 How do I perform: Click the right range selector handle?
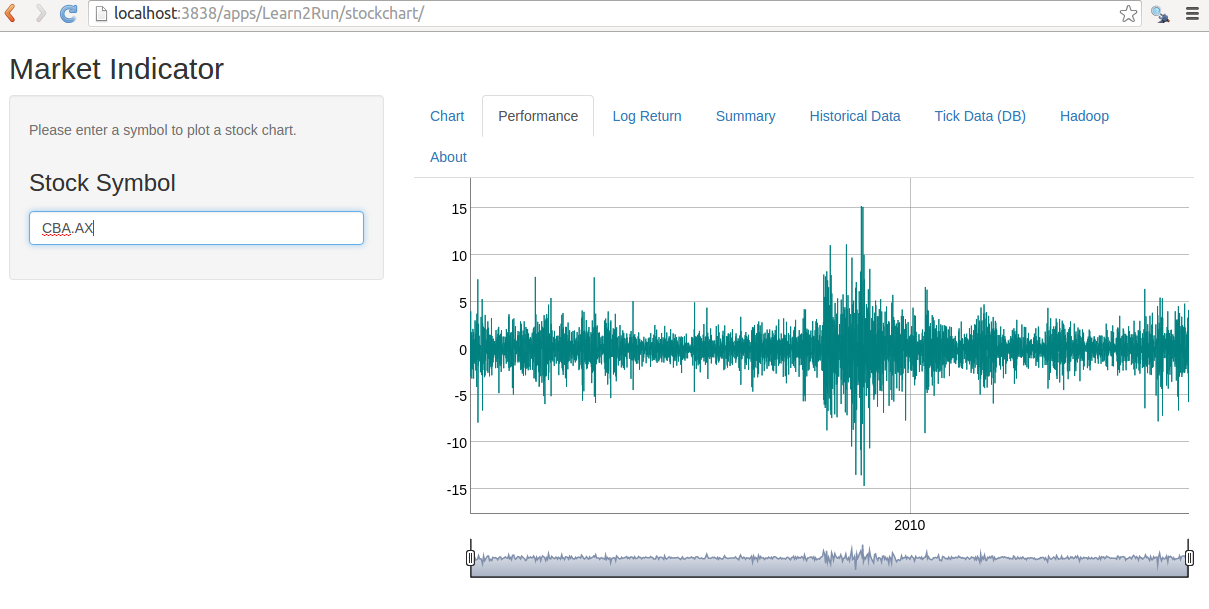pos(1189,558)
